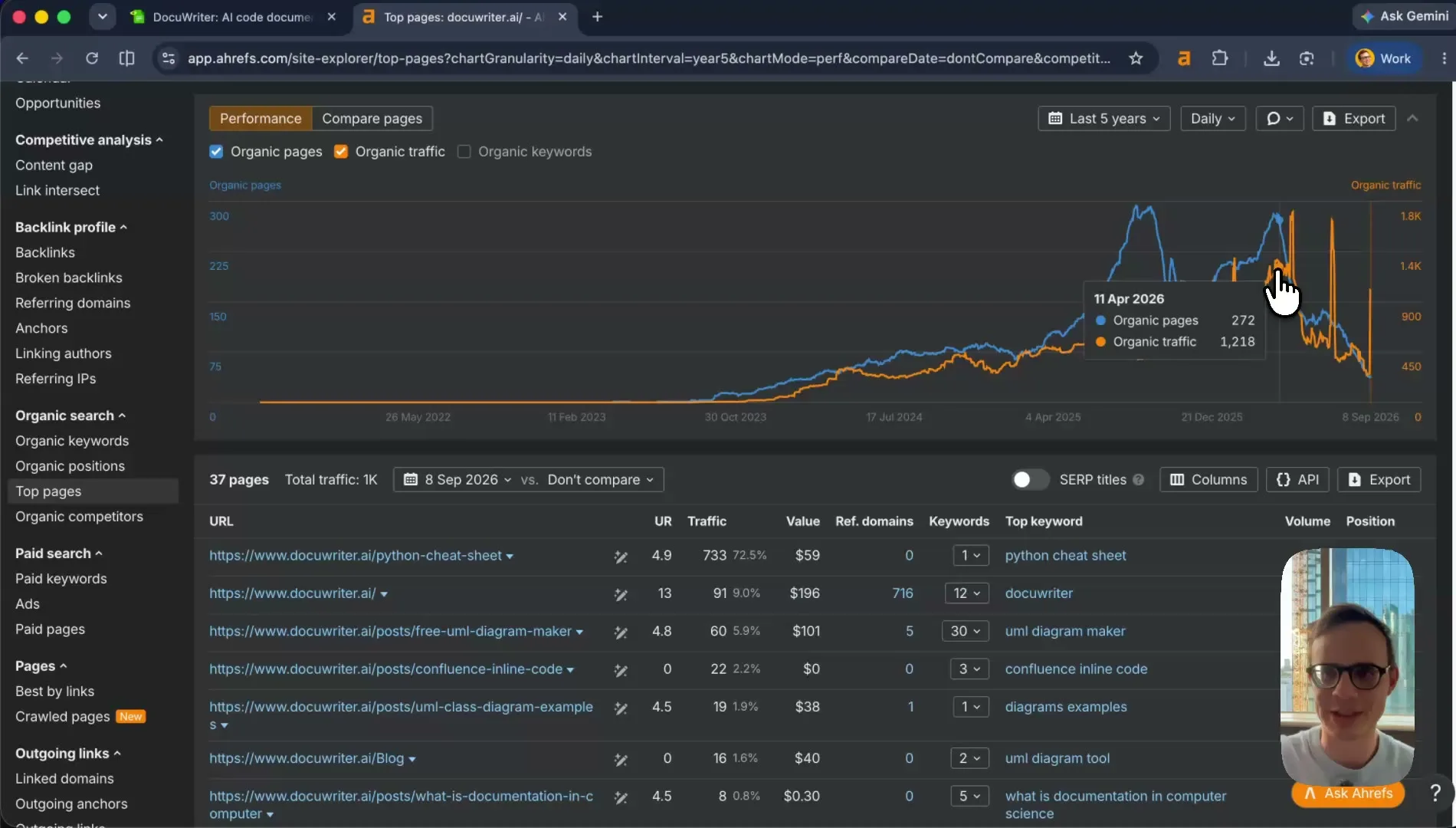Open the Ahrefs extension icon in toolbar
Image resolution: width=1456 pixels, height=828 pixels.
(x=1184, y=58)
